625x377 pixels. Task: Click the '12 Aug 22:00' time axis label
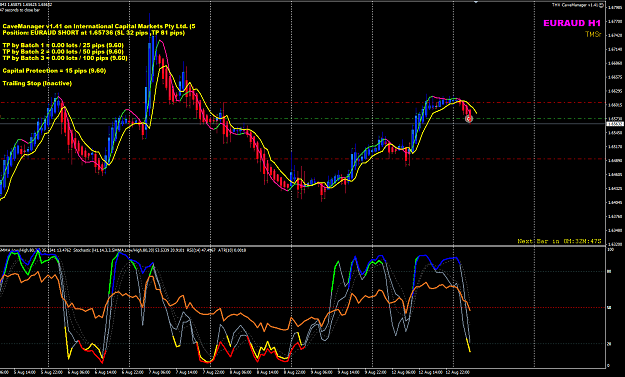click(x=457, y=373)
